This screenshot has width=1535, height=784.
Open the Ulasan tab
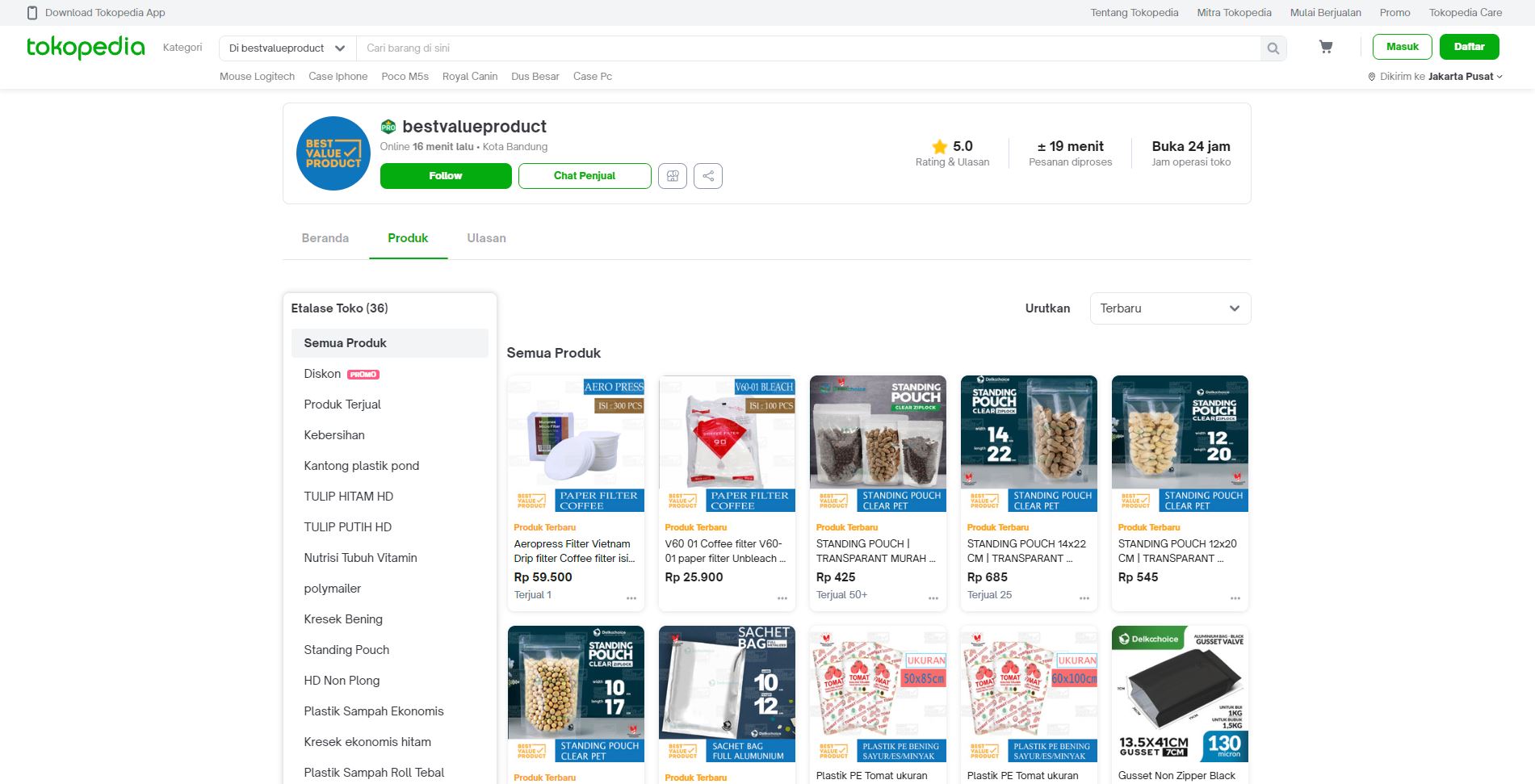486,238
